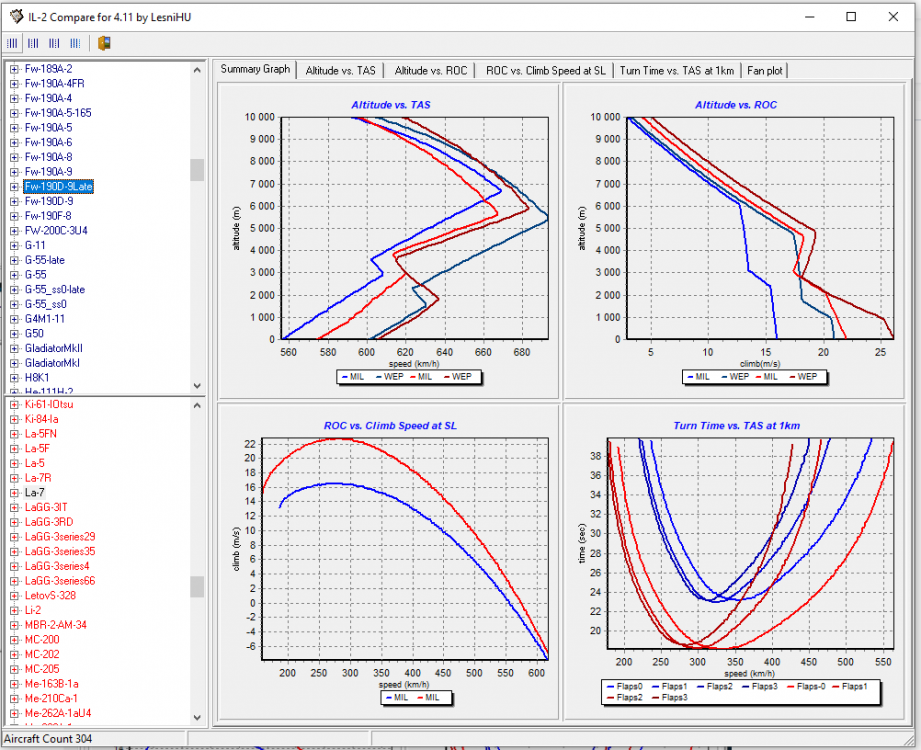Open the Turn Time vs. TAS at 1km tab
The height and width of the screenshot is (750, 921).
pyautogui.click(x=678, y=71)
